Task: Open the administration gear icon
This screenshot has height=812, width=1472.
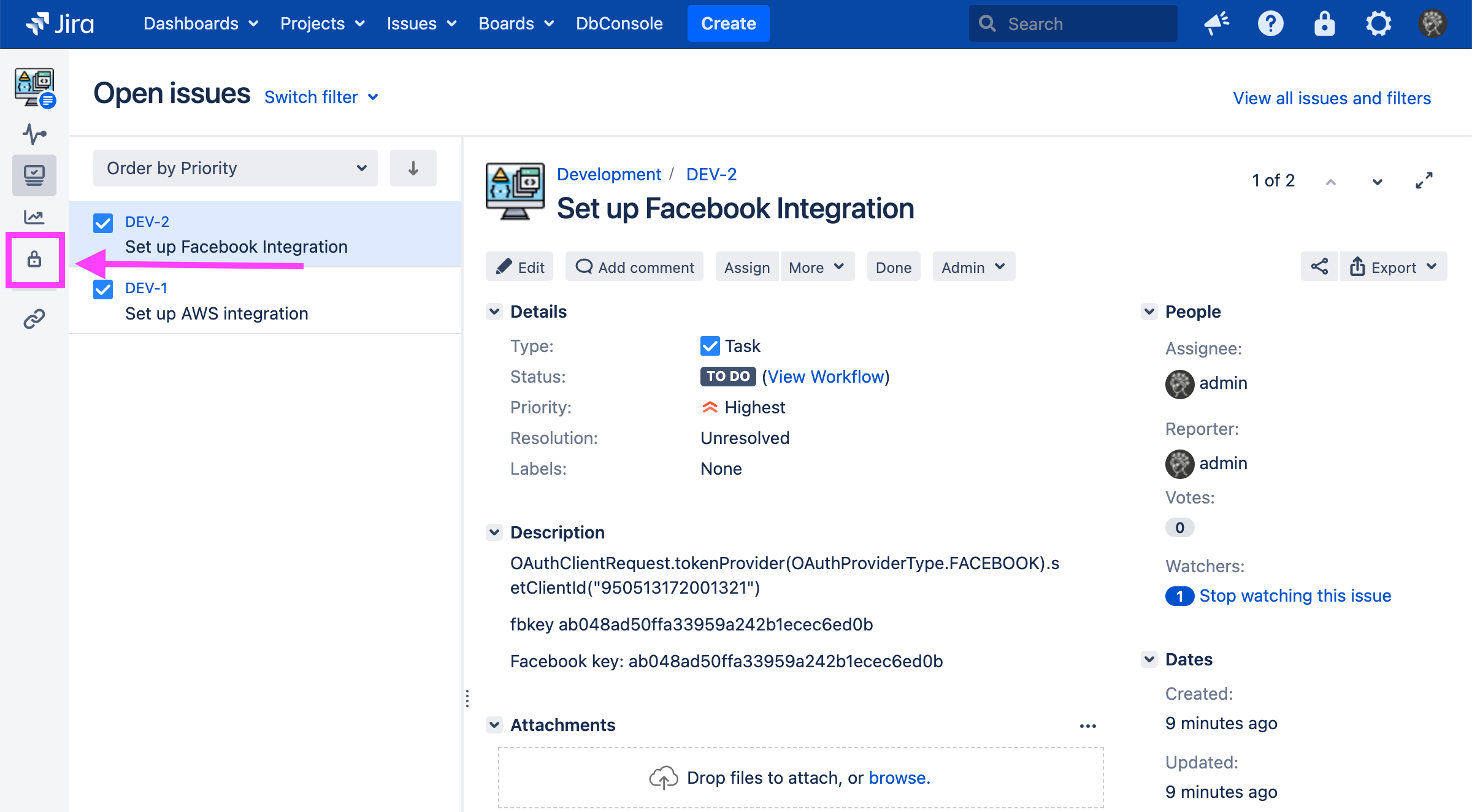Action: [1378, 24]
